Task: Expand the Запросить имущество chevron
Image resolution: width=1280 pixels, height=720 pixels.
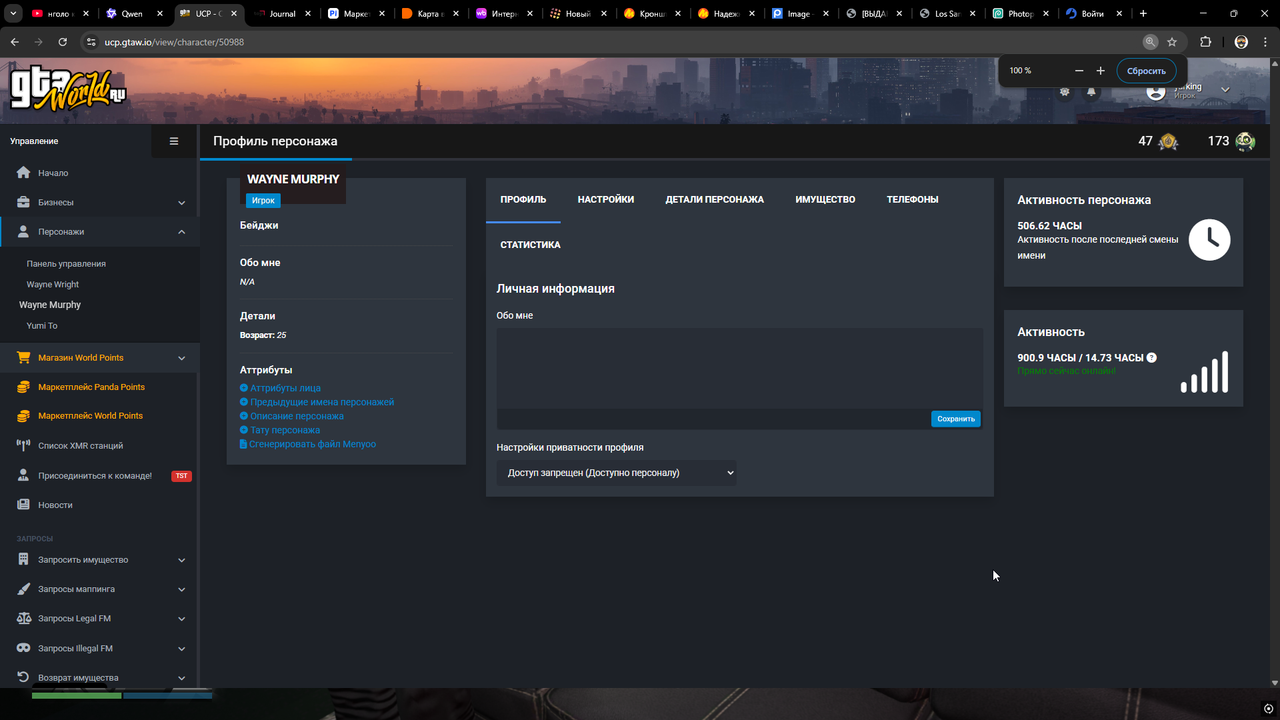Action: coord(181,561)
